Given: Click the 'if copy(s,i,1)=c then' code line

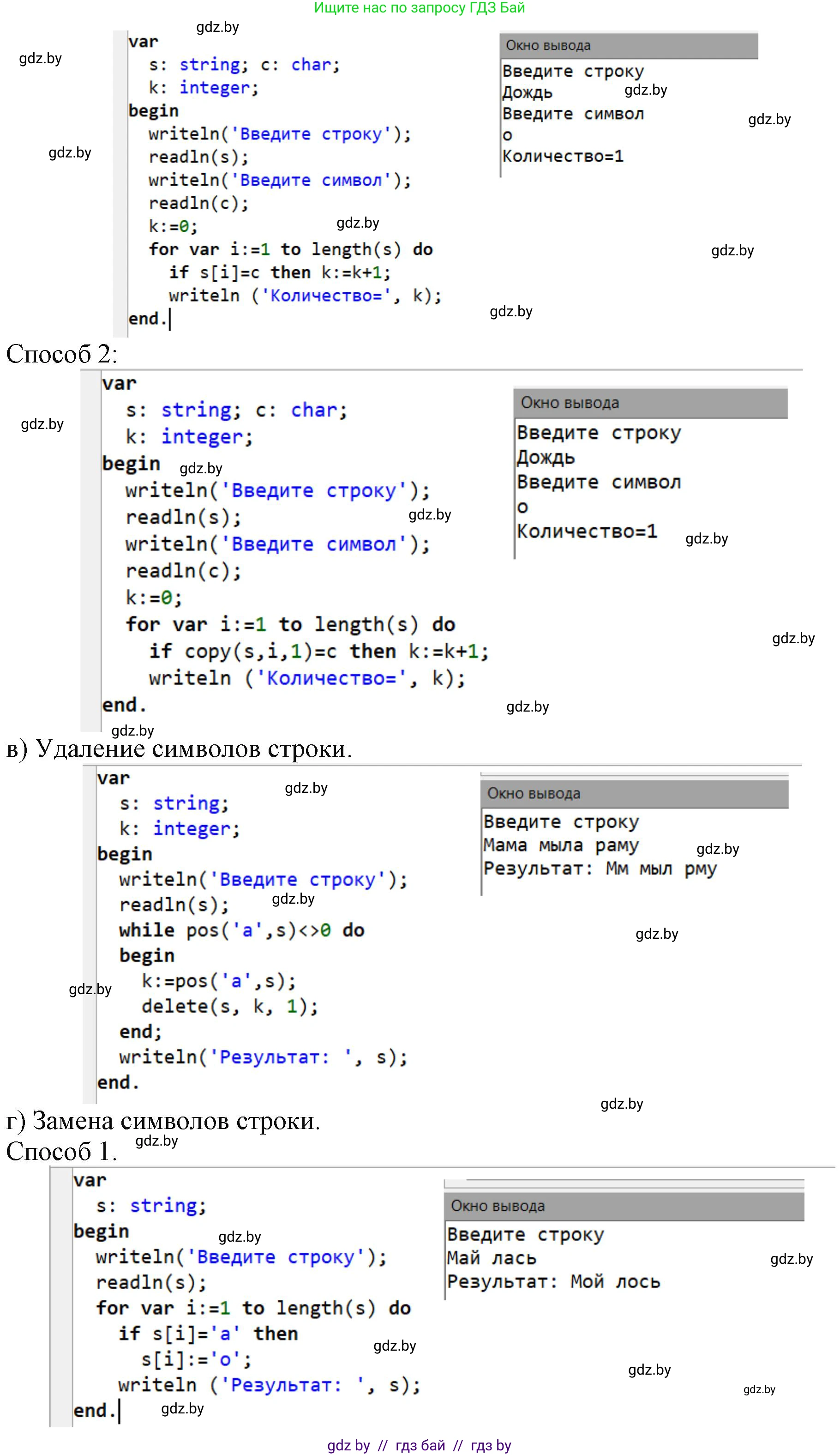Looking at the screenshot, I should (318, 651).
